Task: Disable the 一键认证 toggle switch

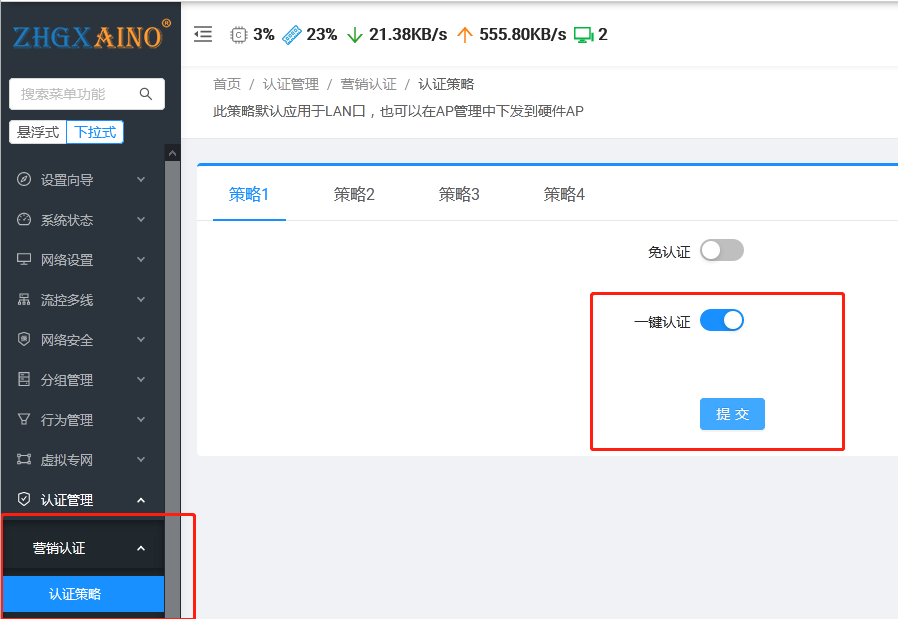Action: coord(721,321)
